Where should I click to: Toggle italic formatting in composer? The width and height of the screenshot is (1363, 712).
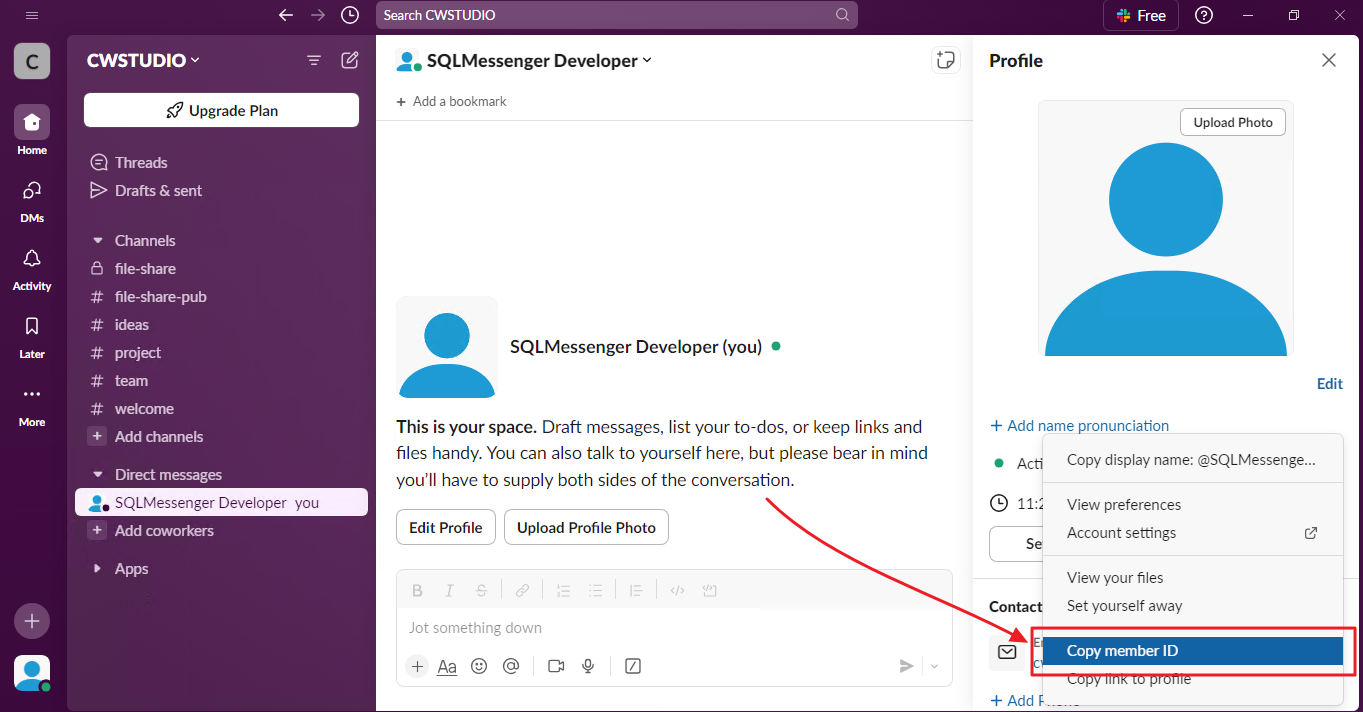pos(450,590)
